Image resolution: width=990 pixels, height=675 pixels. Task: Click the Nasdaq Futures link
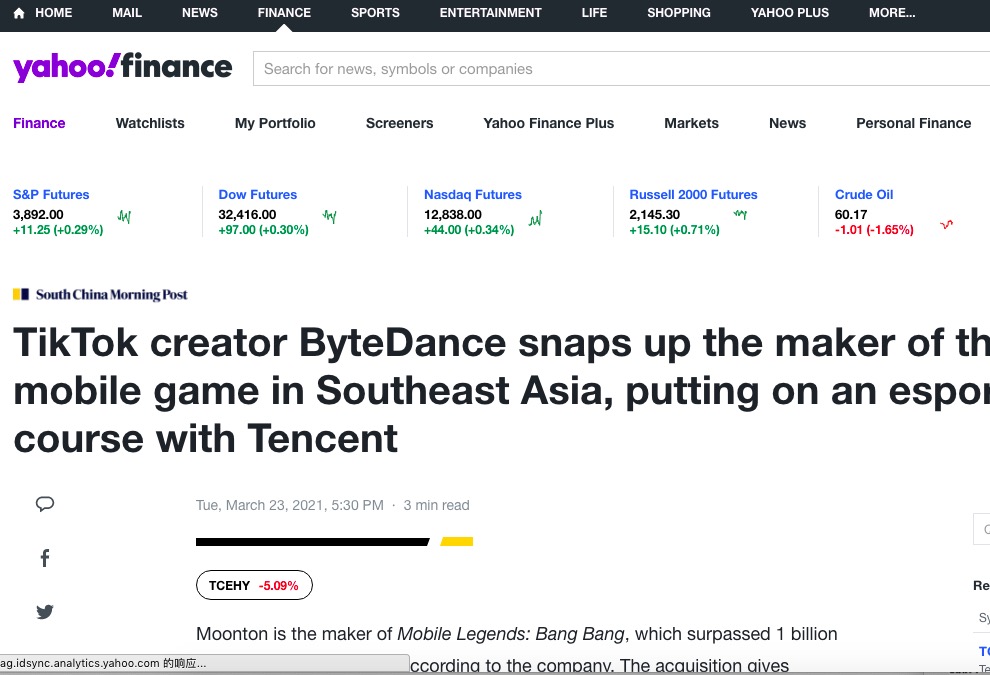473,194
